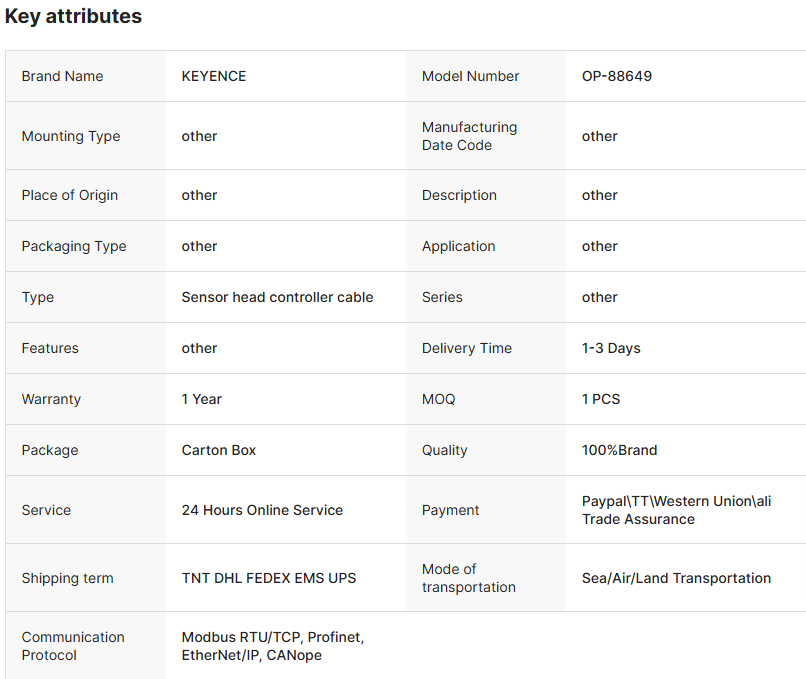Click the Place of Origin label

point(69,195)
